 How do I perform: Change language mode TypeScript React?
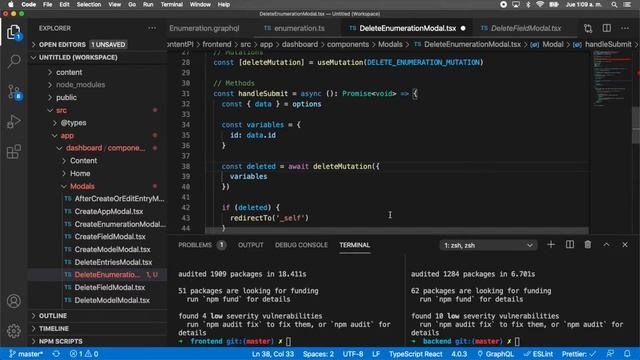tap(416, 354)
